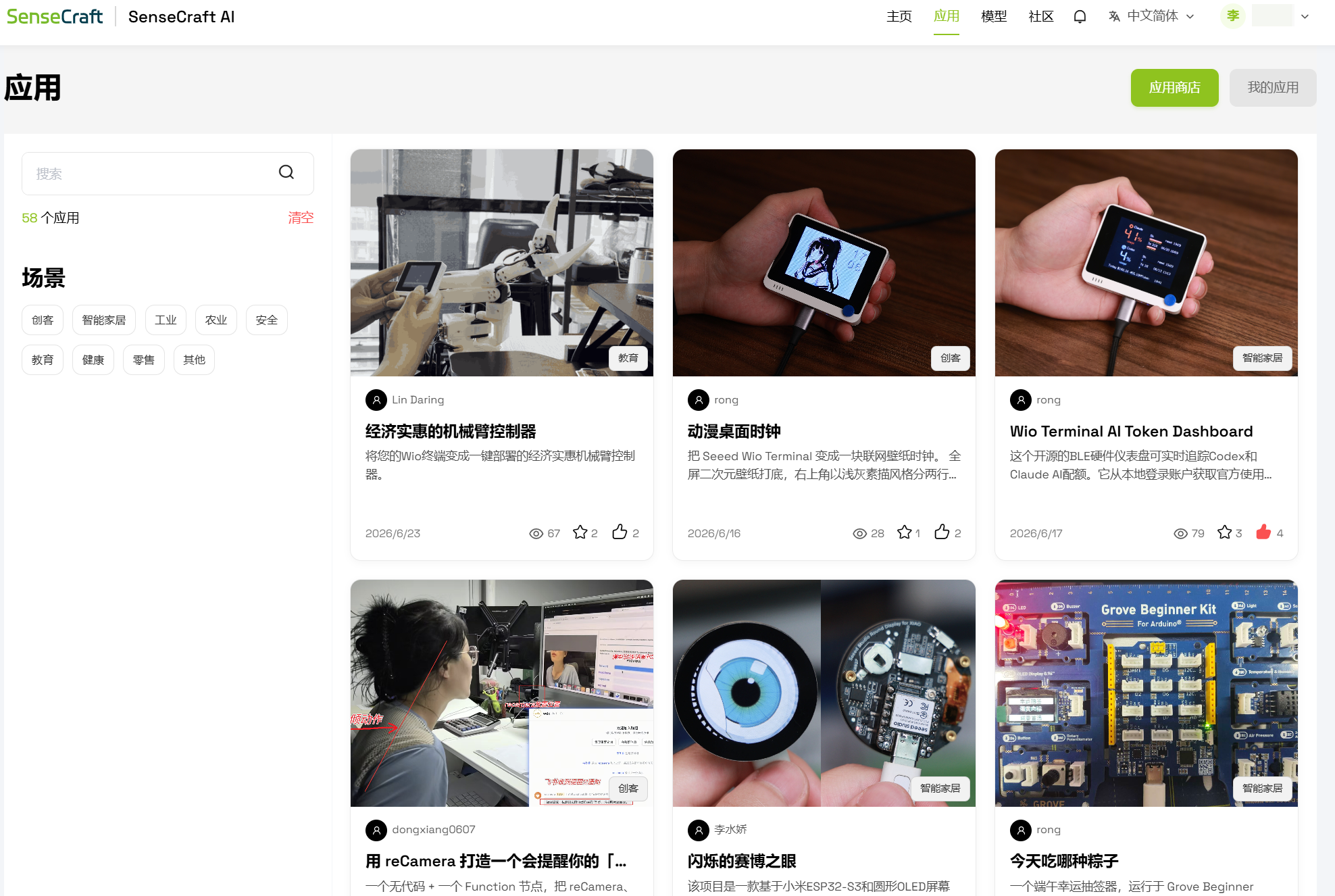Star the Wio Terminal AI Token Dashboard
Viewport: 1335px width, 896px height.
(1224, 532)
